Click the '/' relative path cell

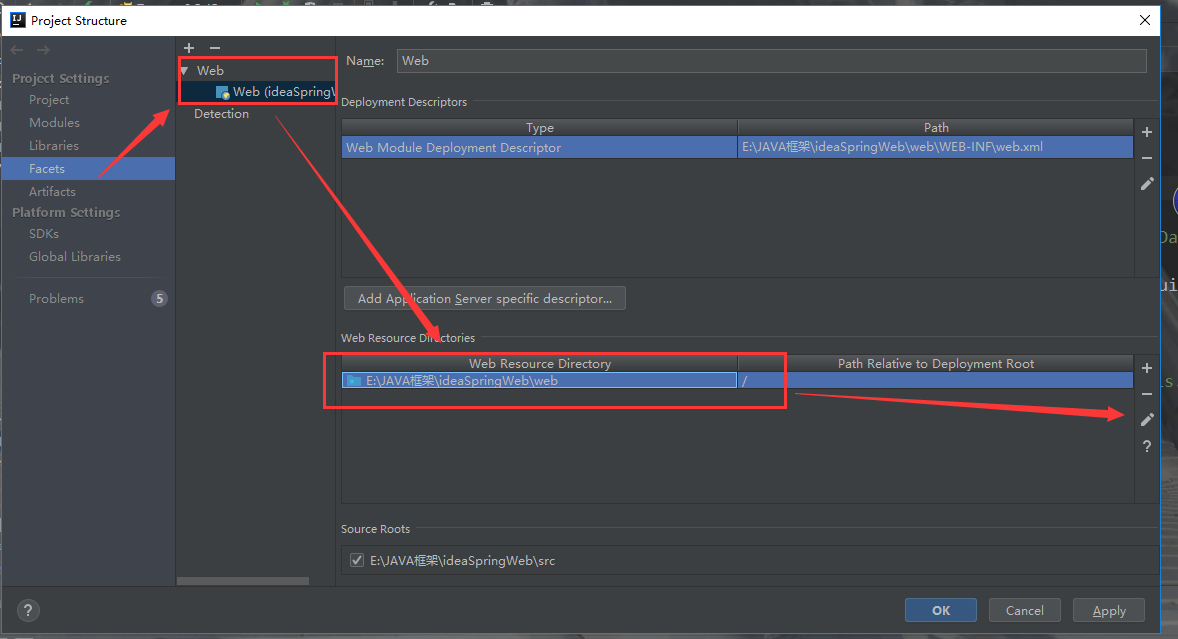coord(935,381)
